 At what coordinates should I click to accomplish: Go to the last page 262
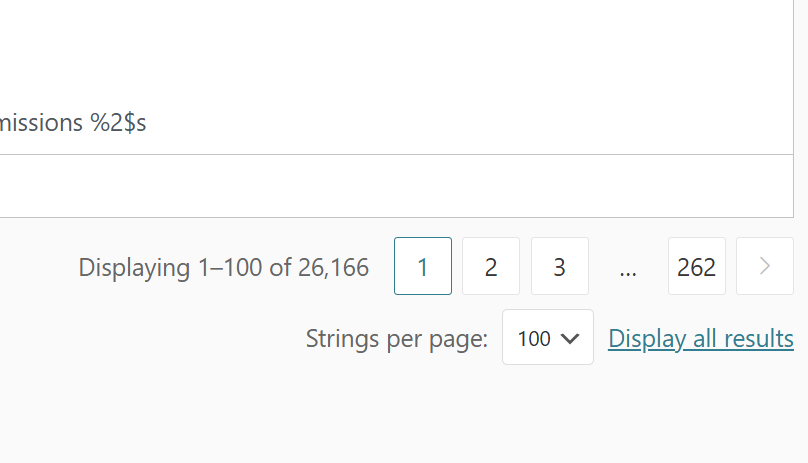pos(697,266)
